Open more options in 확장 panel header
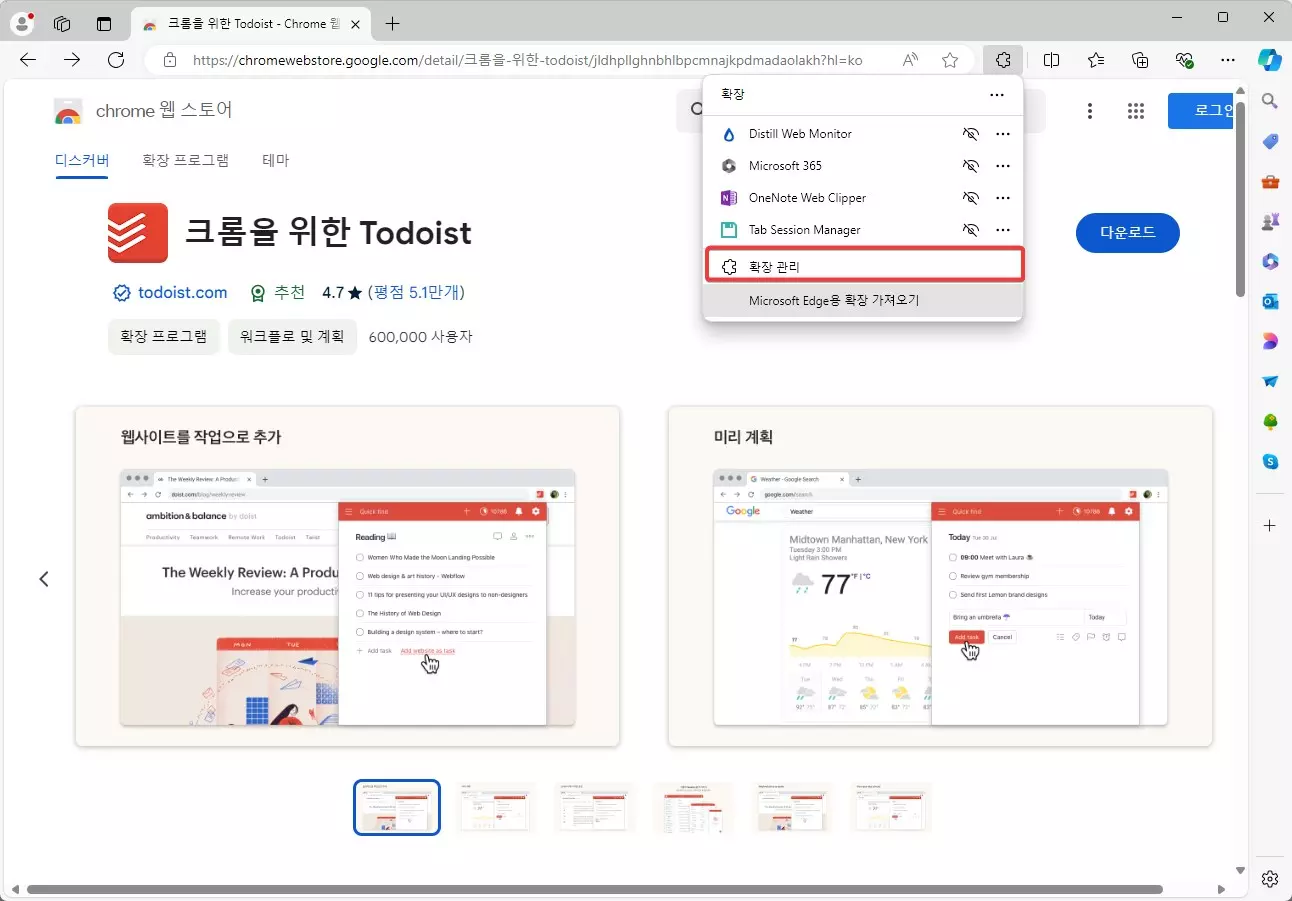 pos(997,94)
